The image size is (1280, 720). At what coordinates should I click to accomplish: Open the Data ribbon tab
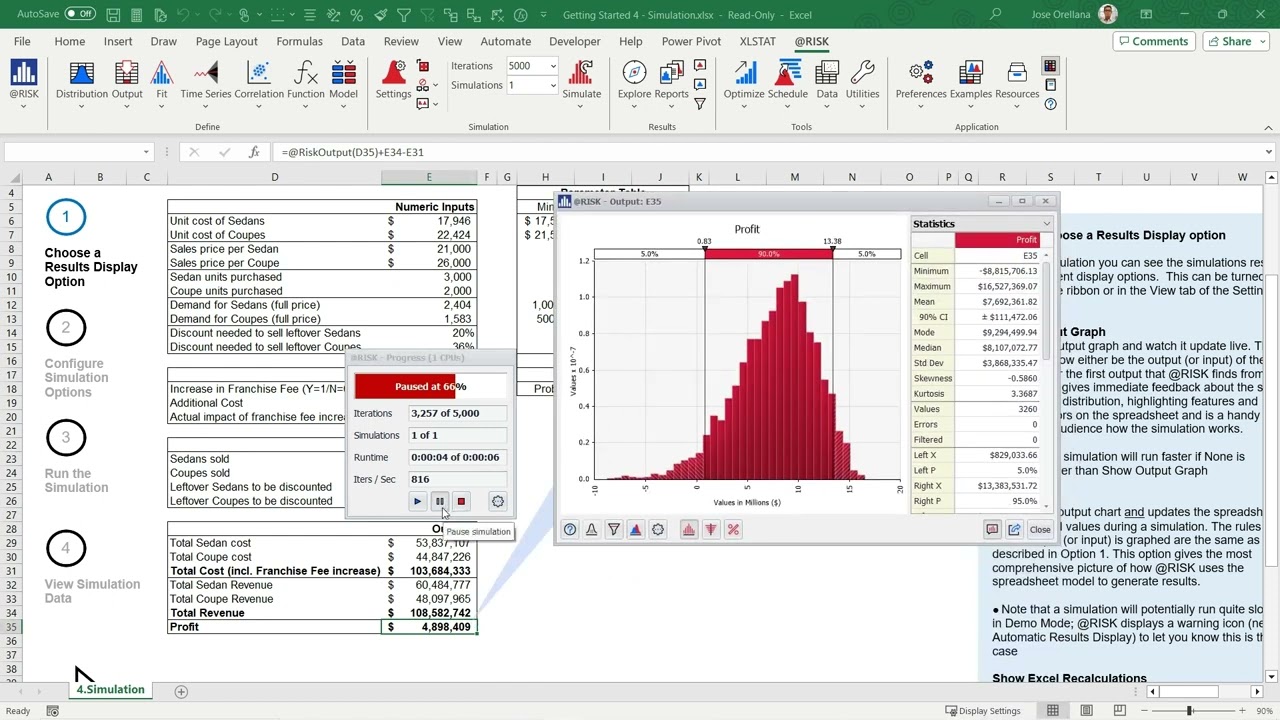click(x=353, y=41)
